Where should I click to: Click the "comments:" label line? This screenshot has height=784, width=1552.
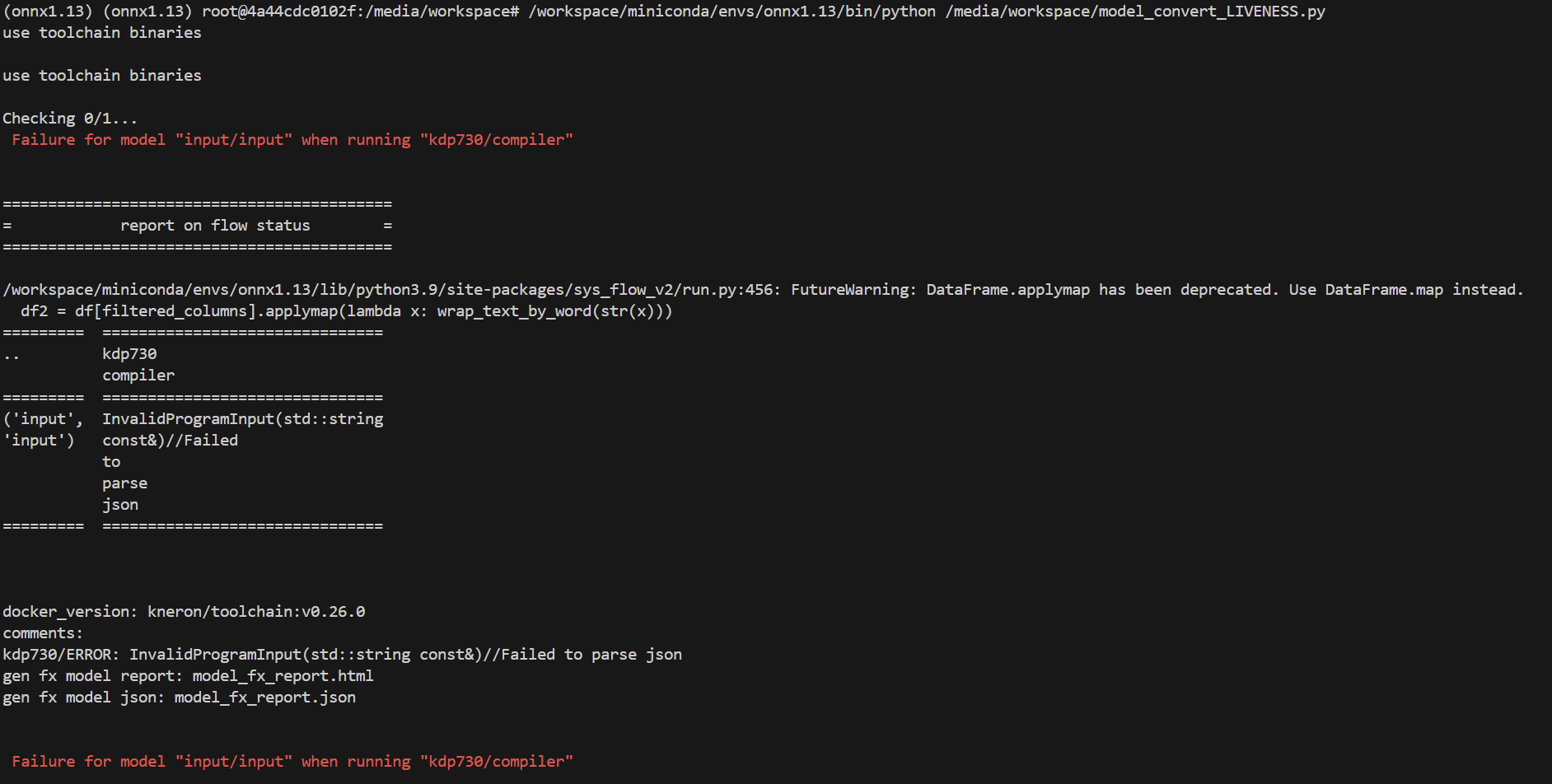click(43, 633)
